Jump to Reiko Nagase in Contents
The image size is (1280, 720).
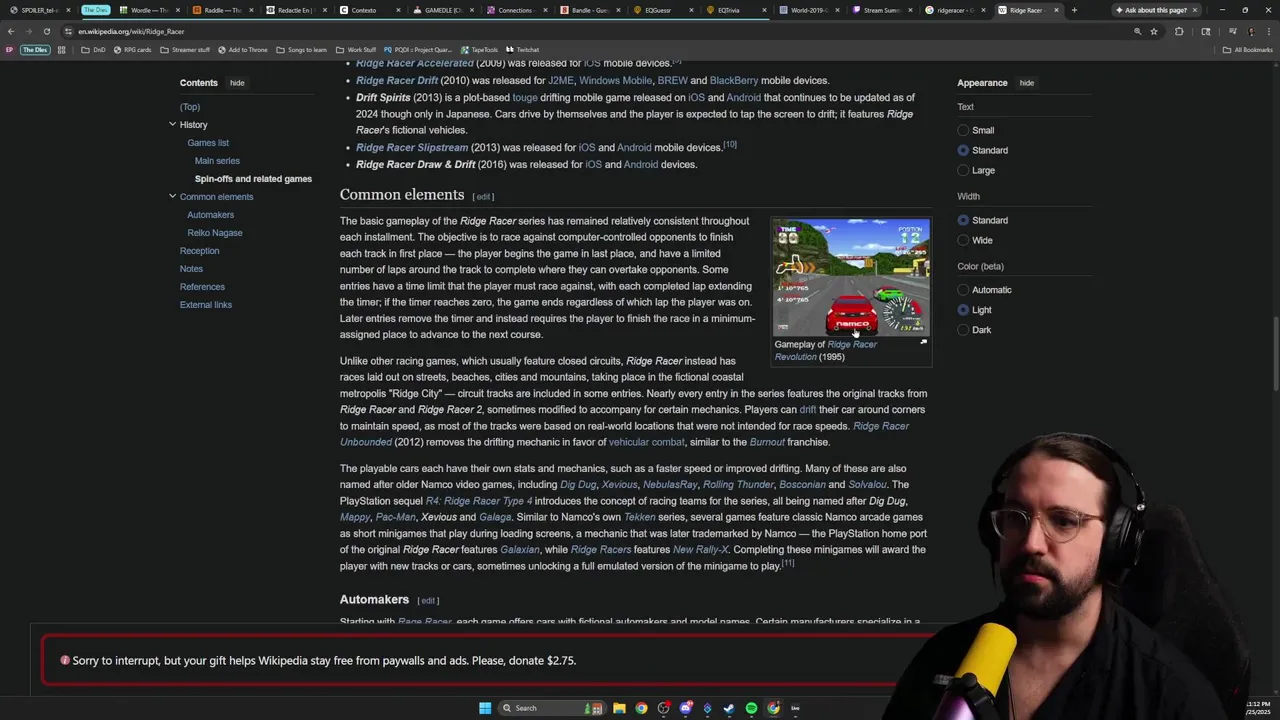pos(215,233)
